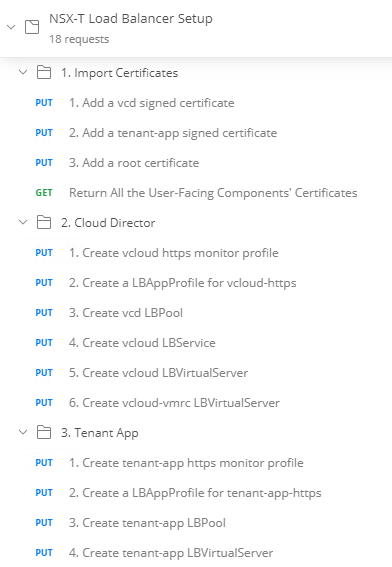Collapse the Cloud Director folder chevron
This screenshot has width=392, height=567.
point(23,222)
